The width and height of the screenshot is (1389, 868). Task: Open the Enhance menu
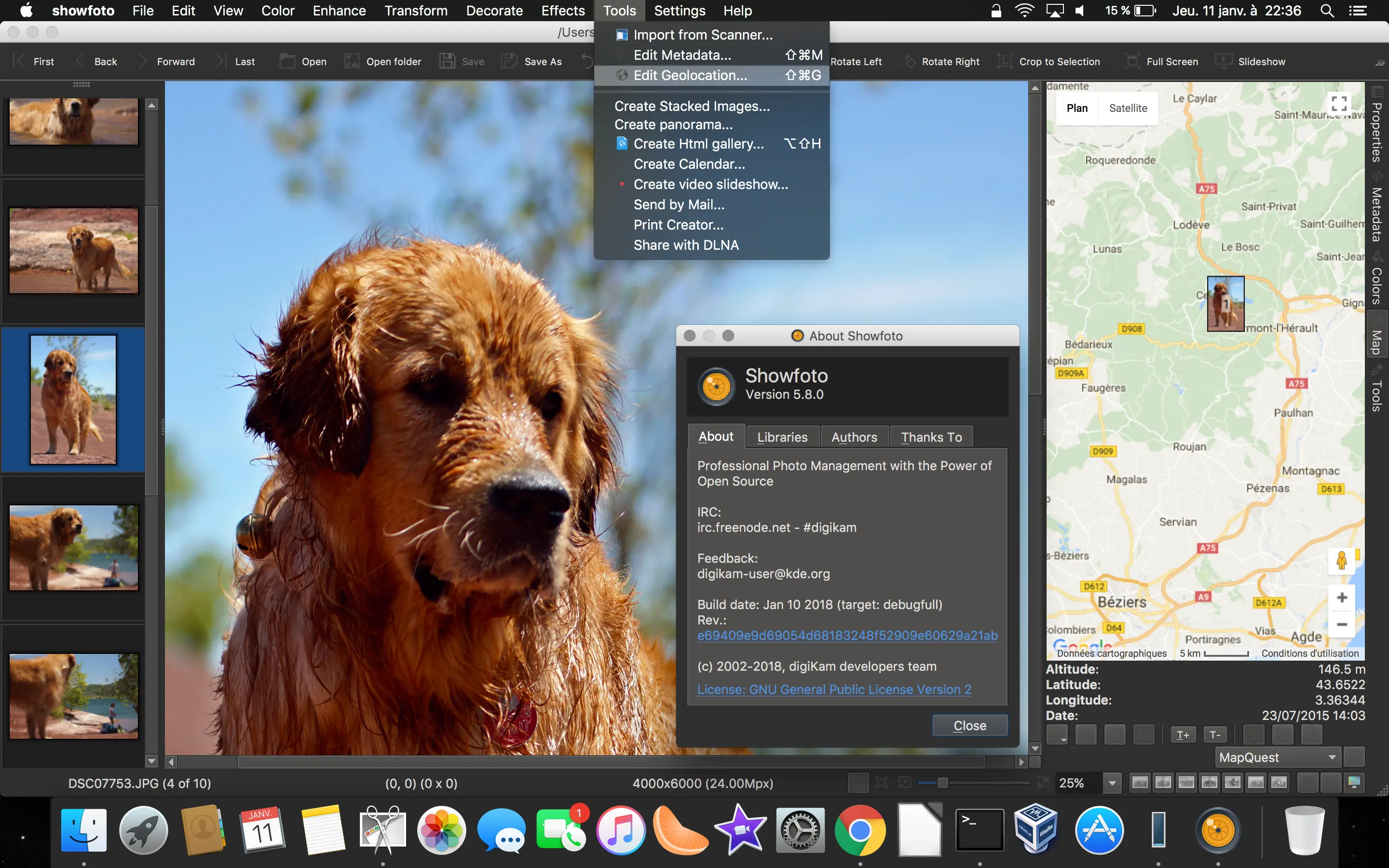tap(339, 10)
